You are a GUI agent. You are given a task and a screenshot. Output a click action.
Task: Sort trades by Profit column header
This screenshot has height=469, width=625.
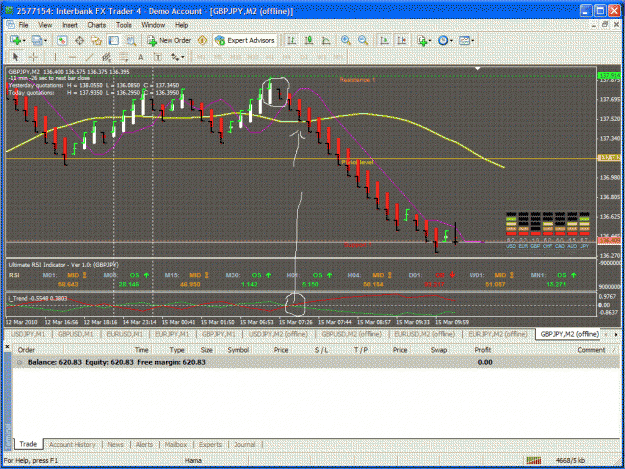pos(483,350)
